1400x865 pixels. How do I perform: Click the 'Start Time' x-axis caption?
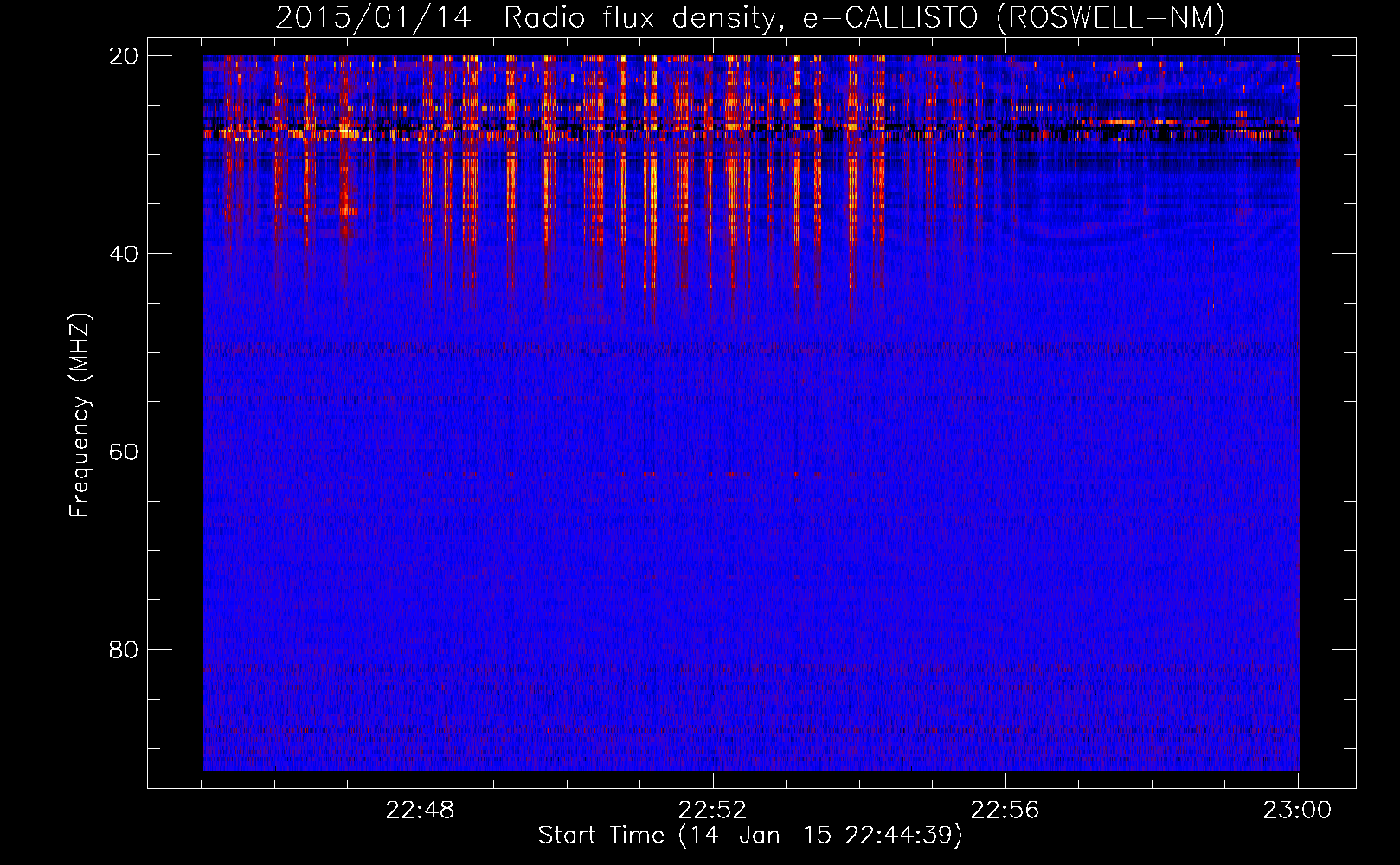pos(601,836)
